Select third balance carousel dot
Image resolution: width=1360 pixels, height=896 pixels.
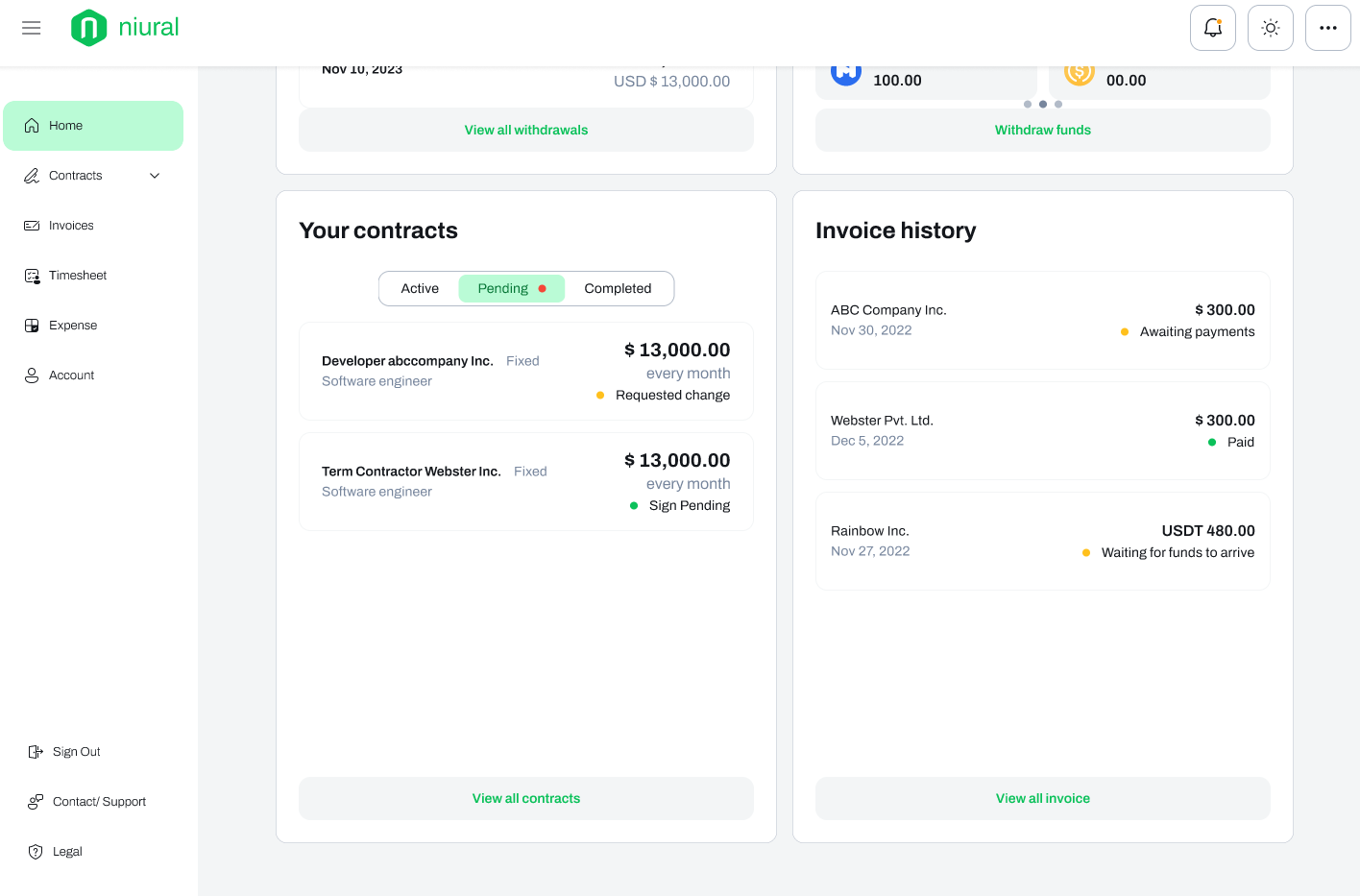click(1058, 104)
